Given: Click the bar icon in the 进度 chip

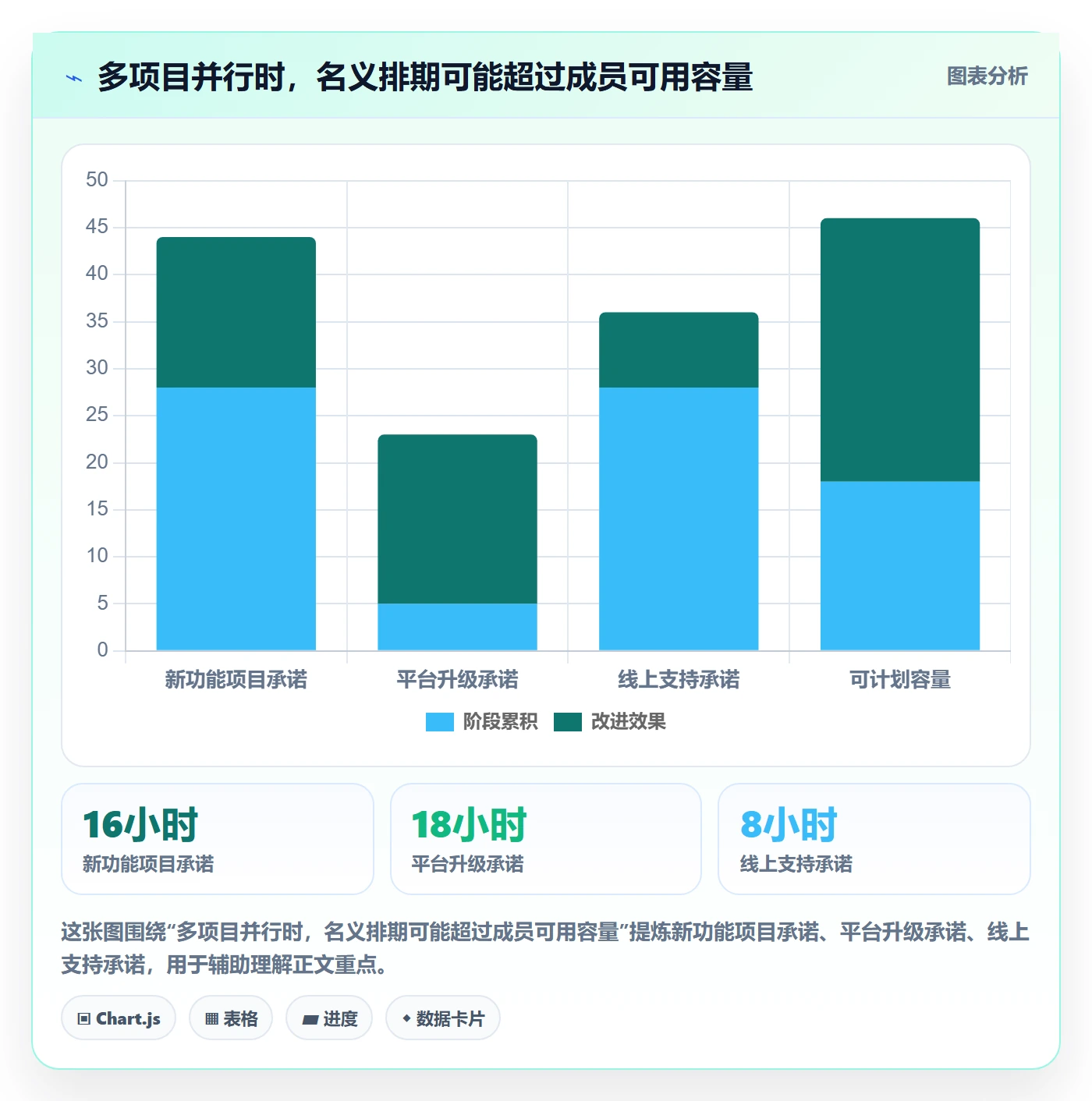Looking at the screenshot, I should click(310, 1020).
